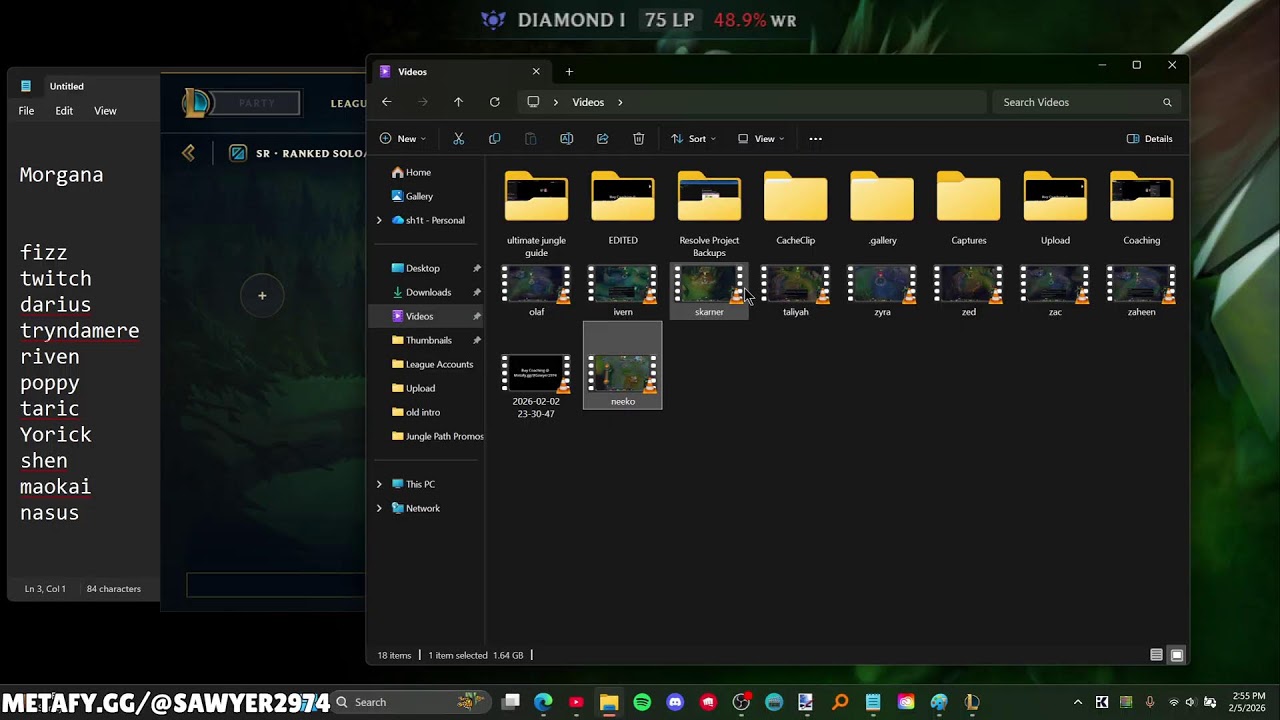Click the File Explorer taskbar icon

609,702
